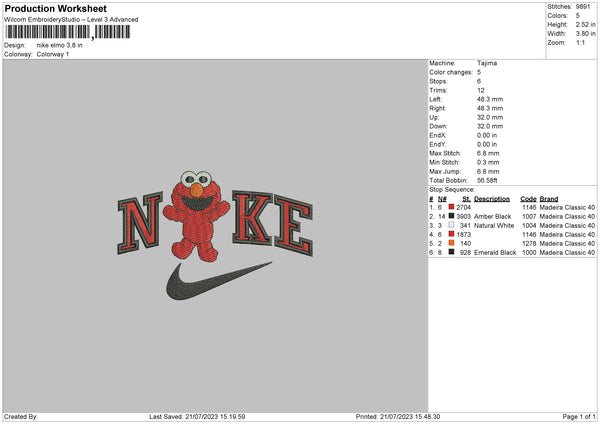Click the red swatch in stop sequence row 1

(452, 207)
